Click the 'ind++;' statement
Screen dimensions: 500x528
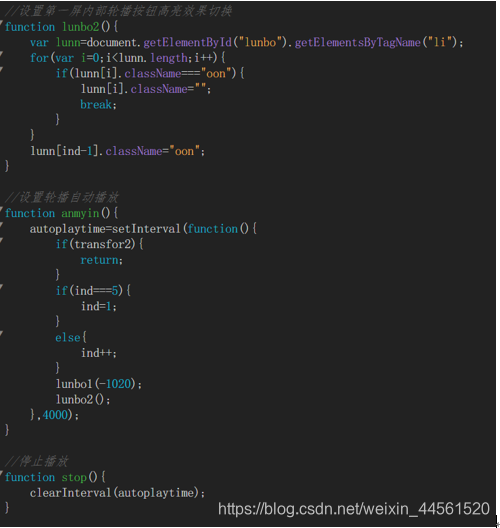99,353
